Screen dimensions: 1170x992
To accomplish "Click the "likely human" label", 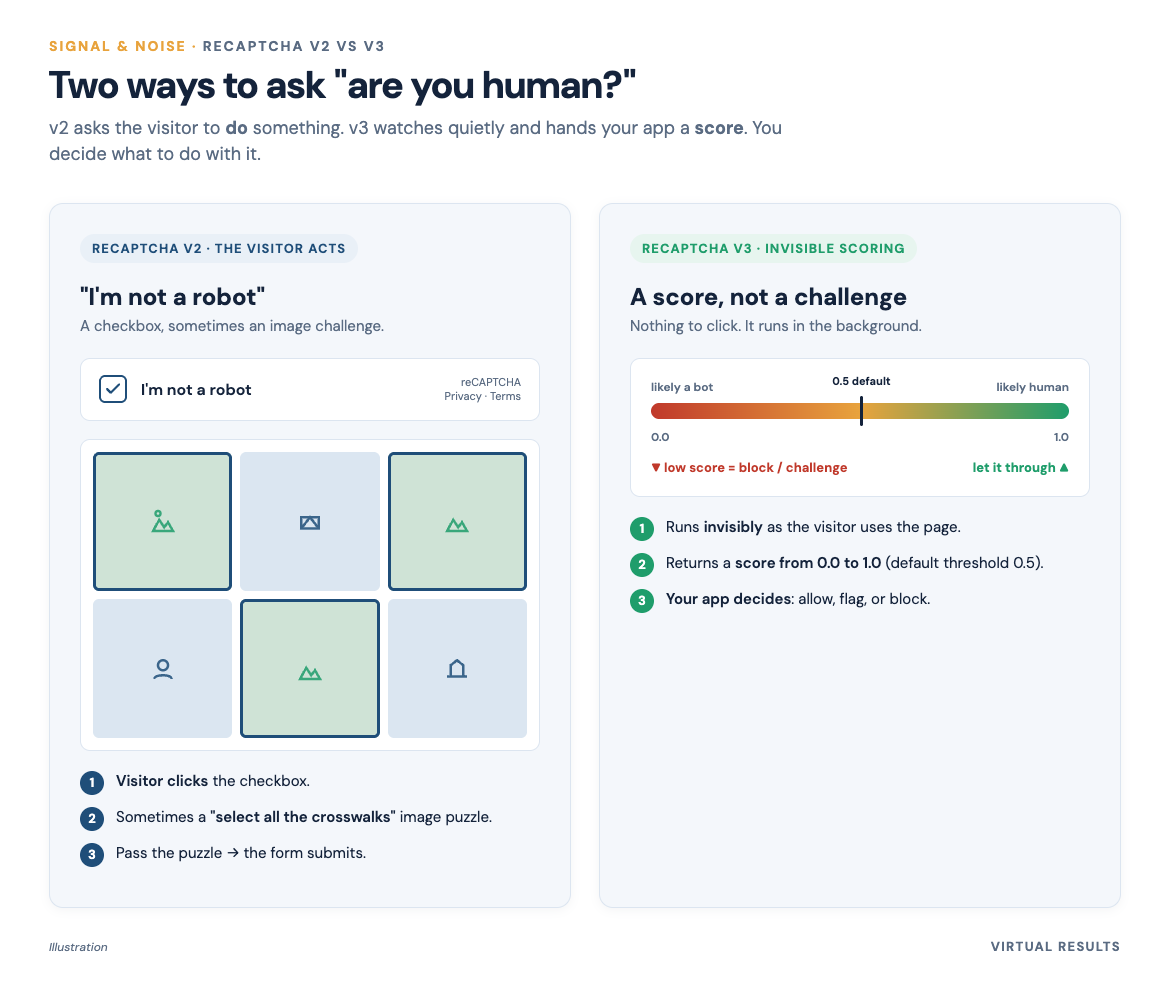I will (1032, 387).
